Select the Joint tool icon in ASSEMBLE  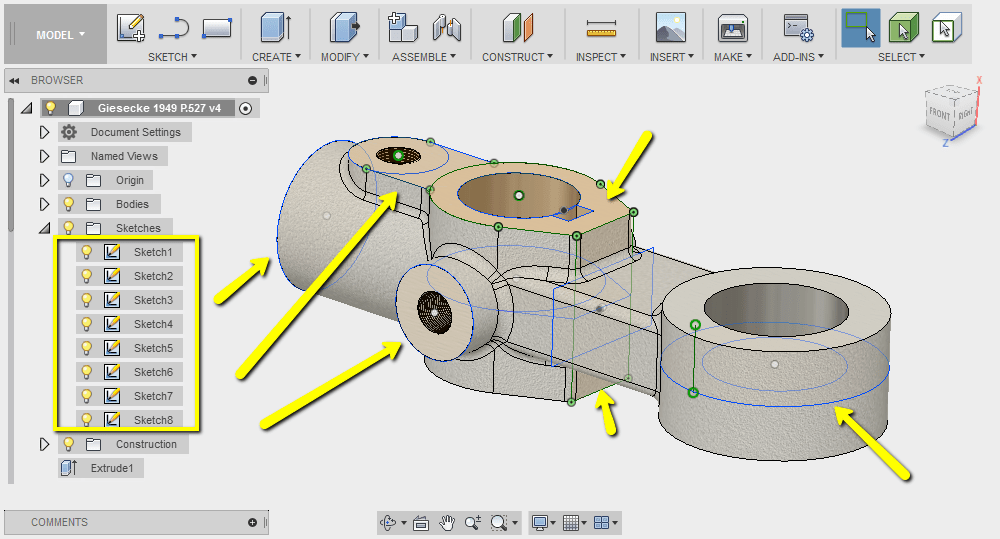(446, 28)
